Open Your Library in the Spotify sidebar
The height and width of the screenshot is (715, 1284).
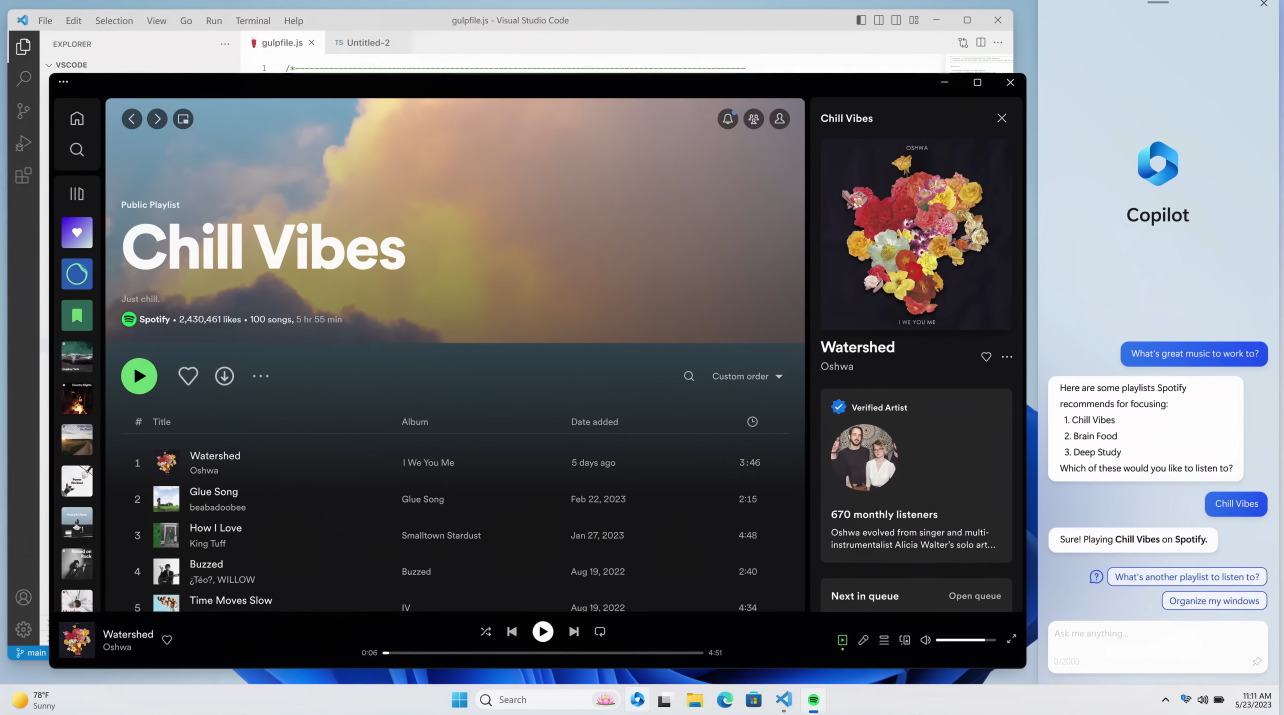(x=77, y=194)
